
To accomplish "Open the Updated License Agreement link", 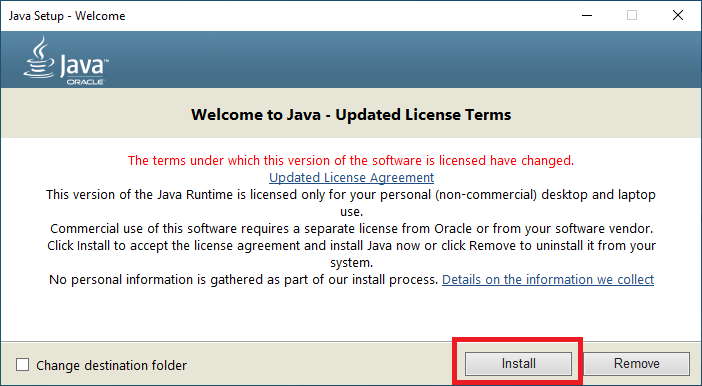I will click(x=351, y=178).
